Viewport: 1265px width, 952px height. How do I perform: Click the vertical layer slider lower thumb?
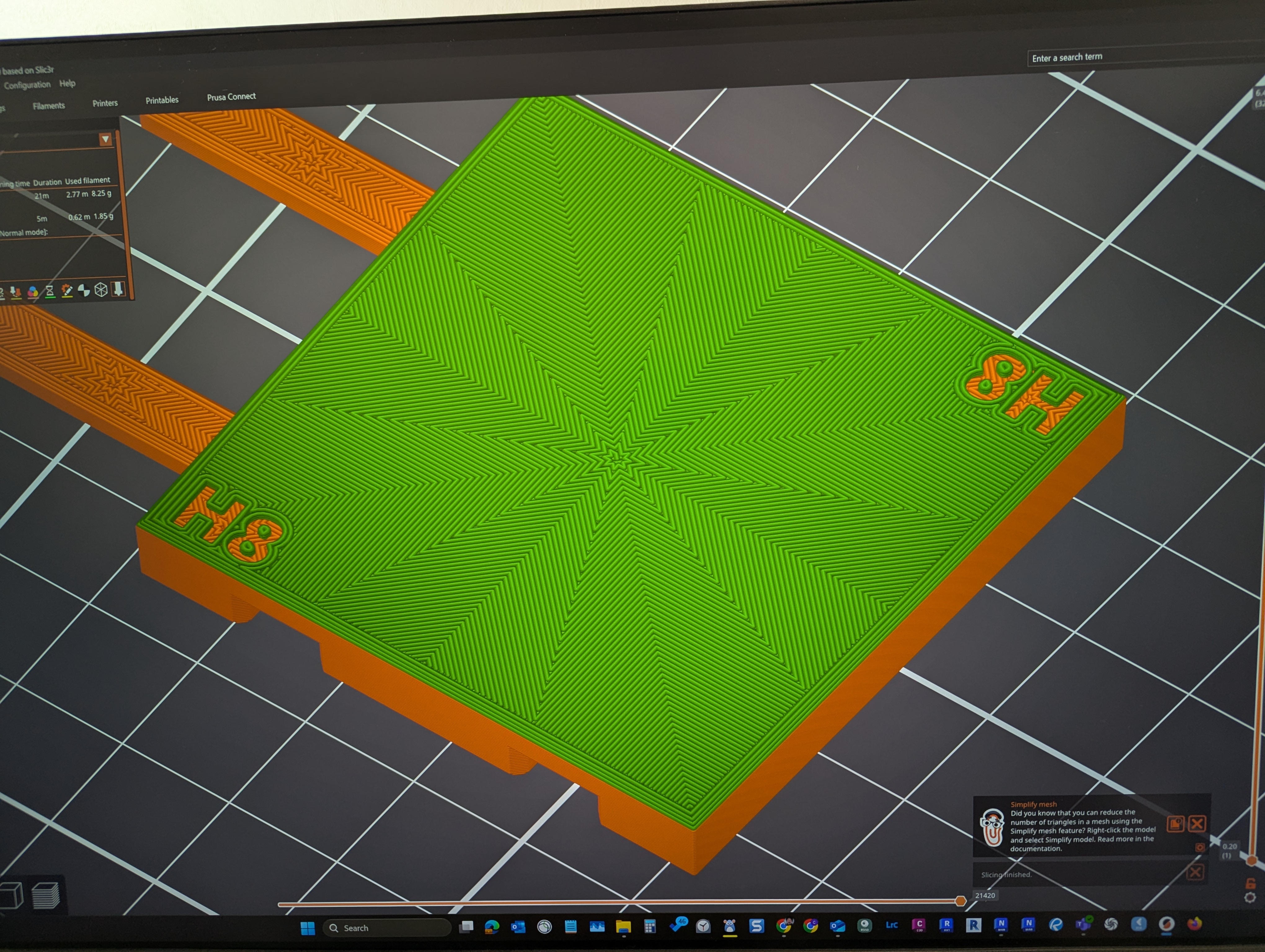coord(1252,861)
